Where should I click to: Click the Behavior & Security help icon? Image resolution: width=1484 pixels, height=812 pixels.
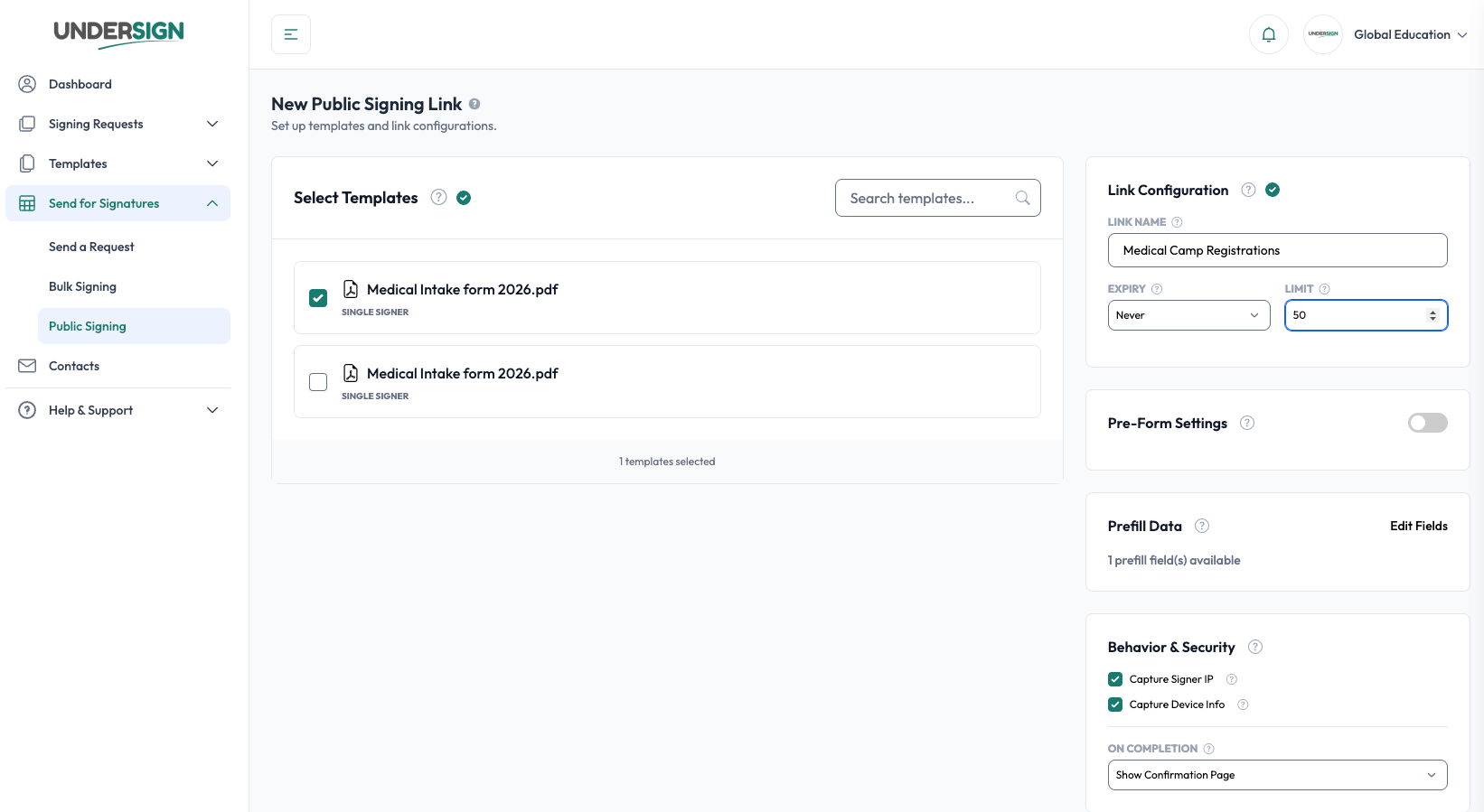pos(1255,647)
